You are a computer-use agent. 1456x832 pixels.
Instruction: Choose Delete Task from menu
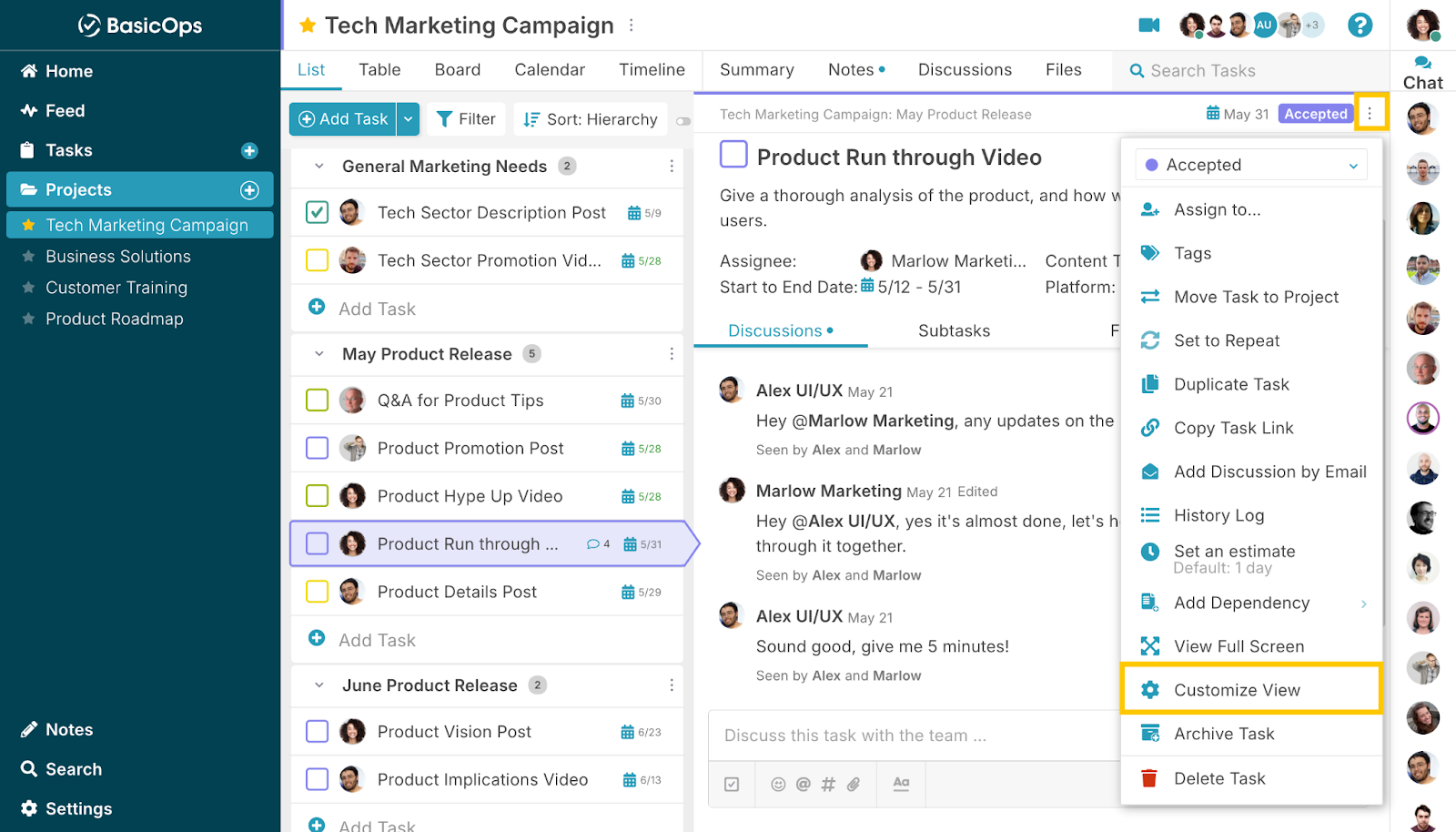(x=1252, y=778)
